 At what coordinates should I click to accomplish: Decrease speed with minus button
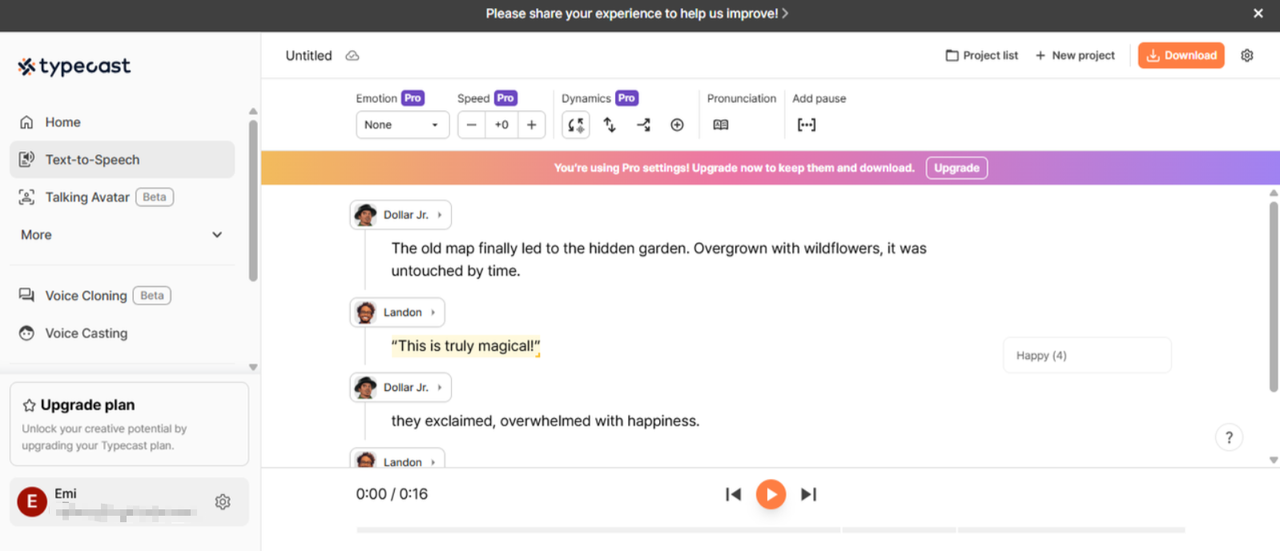point(472,125)
